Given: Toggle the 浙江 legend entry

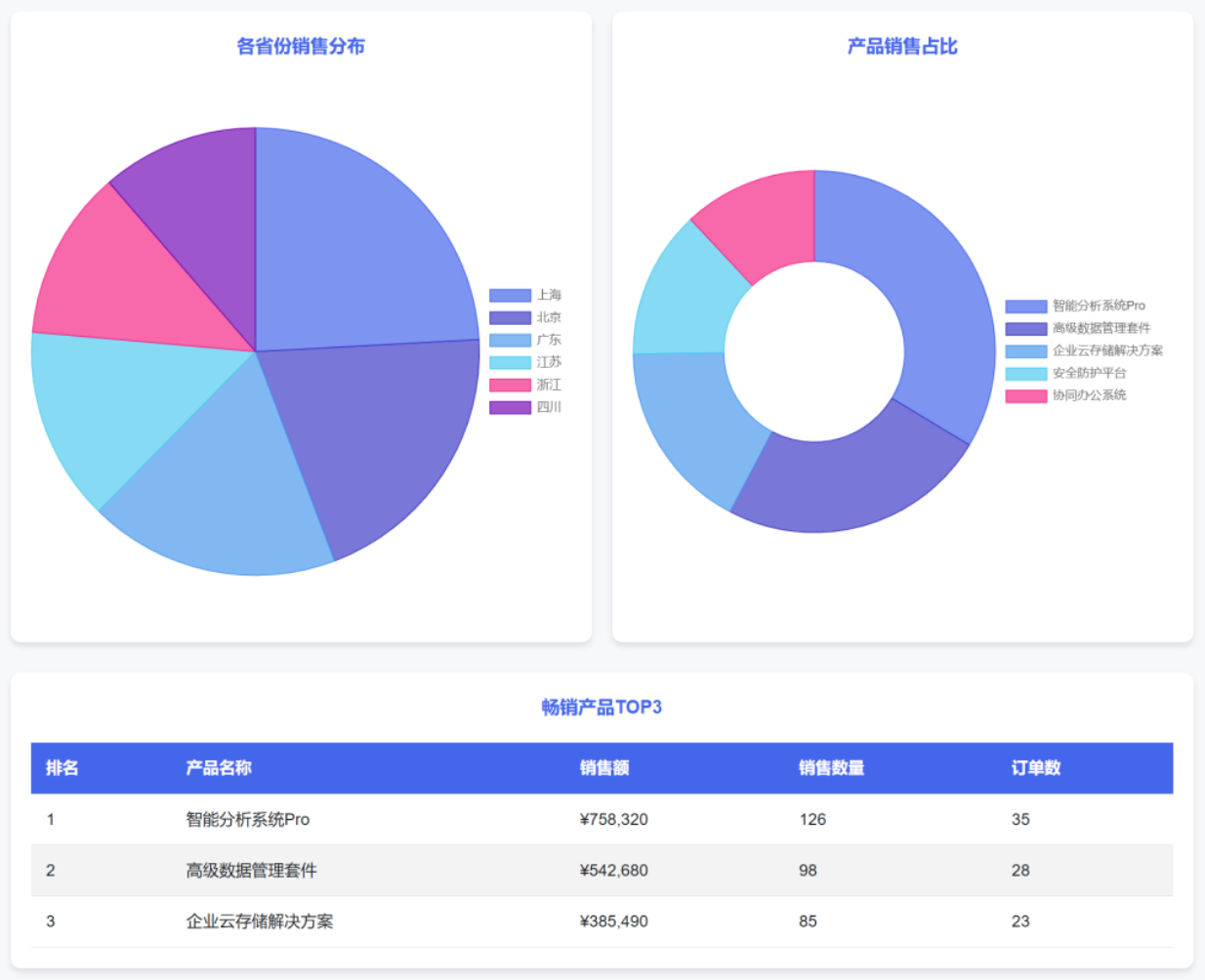Looking at the screenshot, I should click(x=525, y=385).
